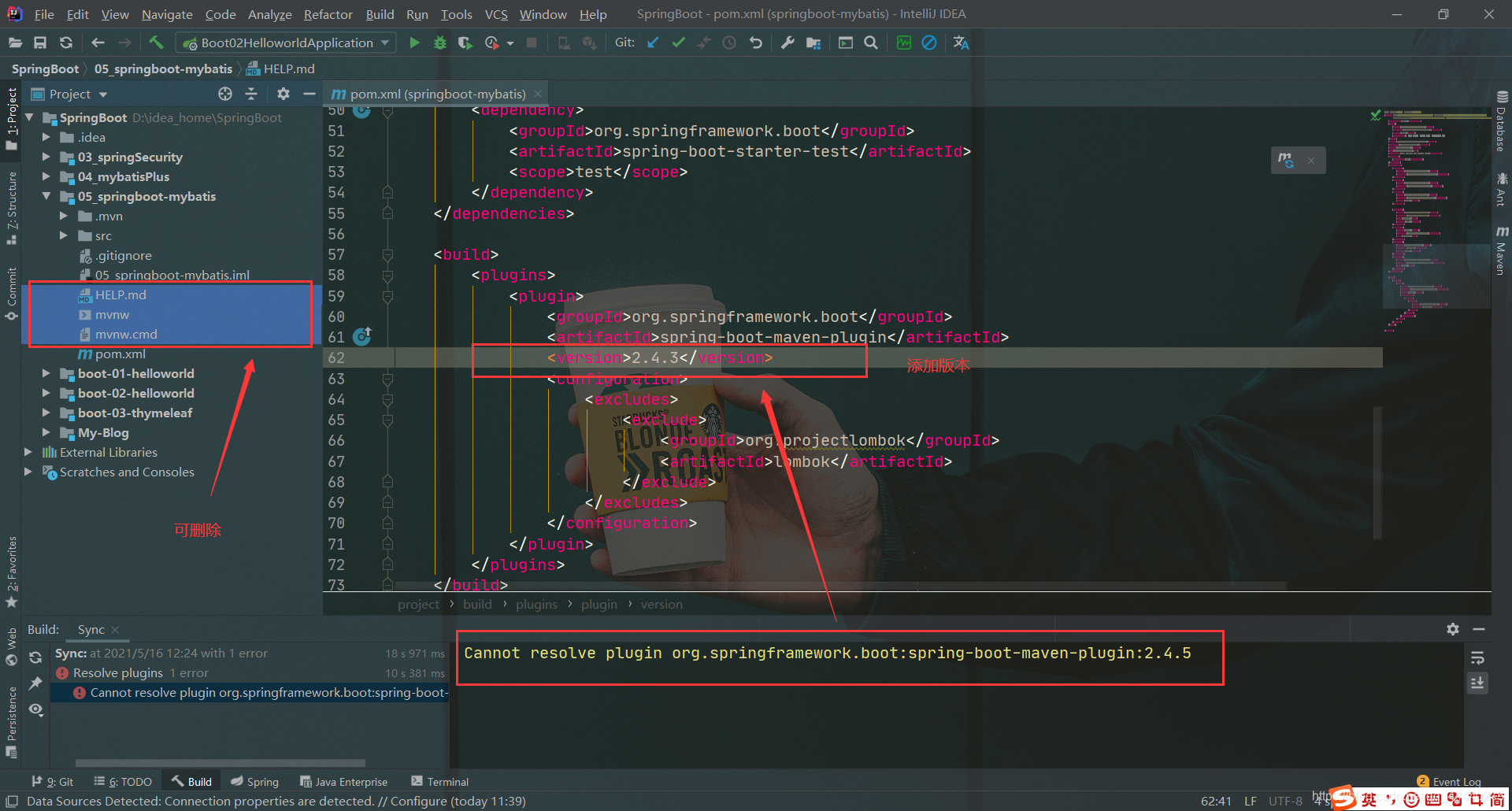The image size is (1512, 811).
Task: Switch to the pom.xml (springboot-mybatis) editor tab
Action: 438,94
